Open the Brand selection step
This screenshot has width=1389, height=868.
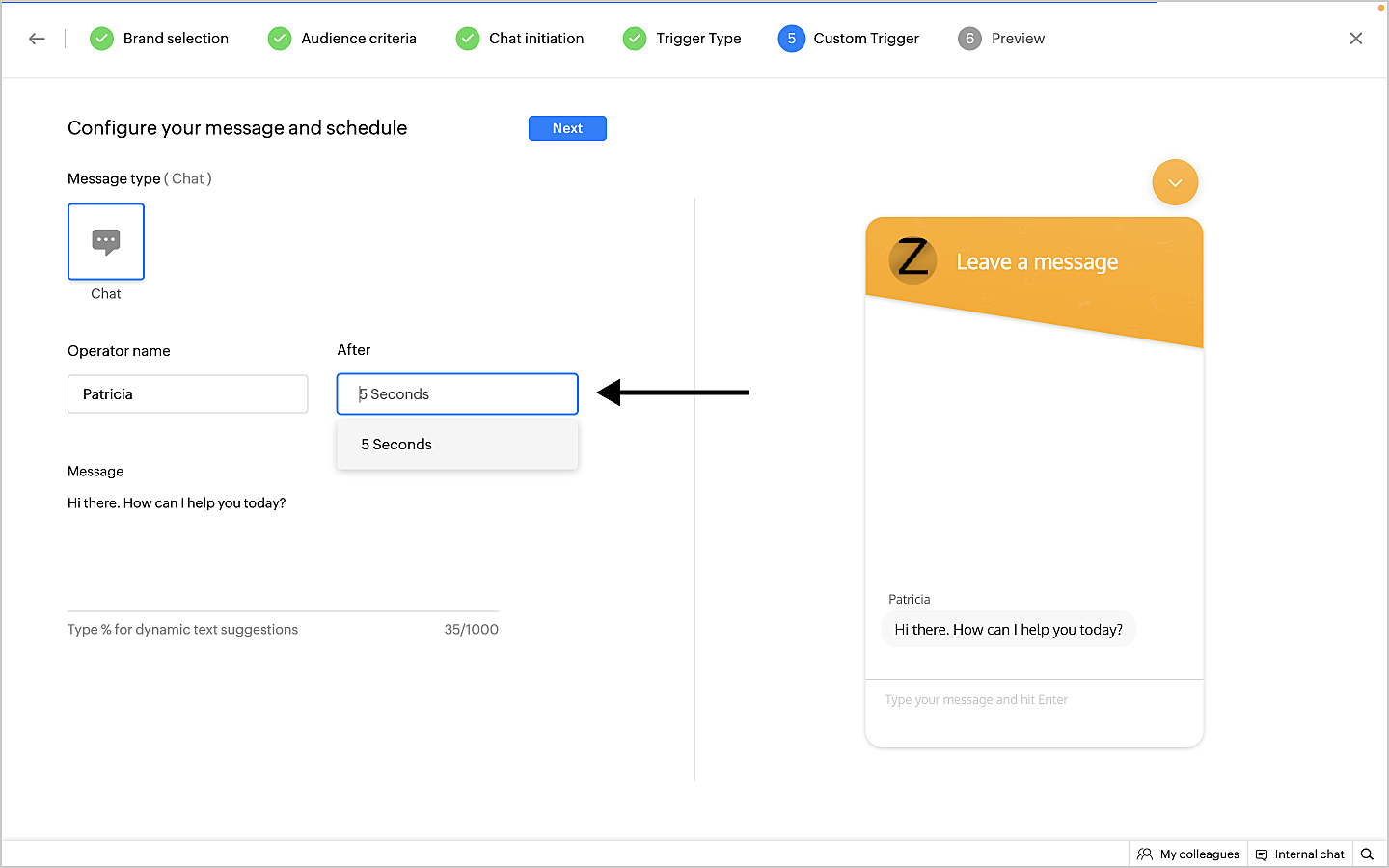coord(159,39)
